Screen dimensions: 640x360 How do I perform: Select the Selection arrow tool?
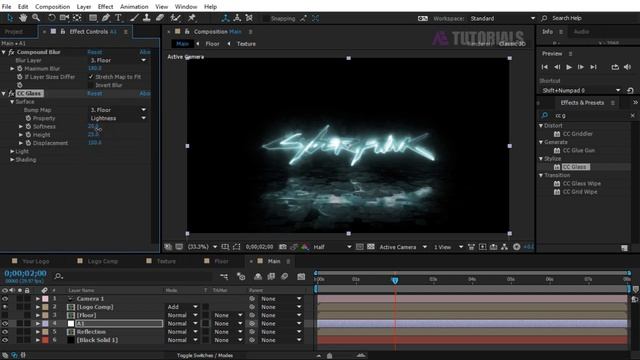coord(10,18)
